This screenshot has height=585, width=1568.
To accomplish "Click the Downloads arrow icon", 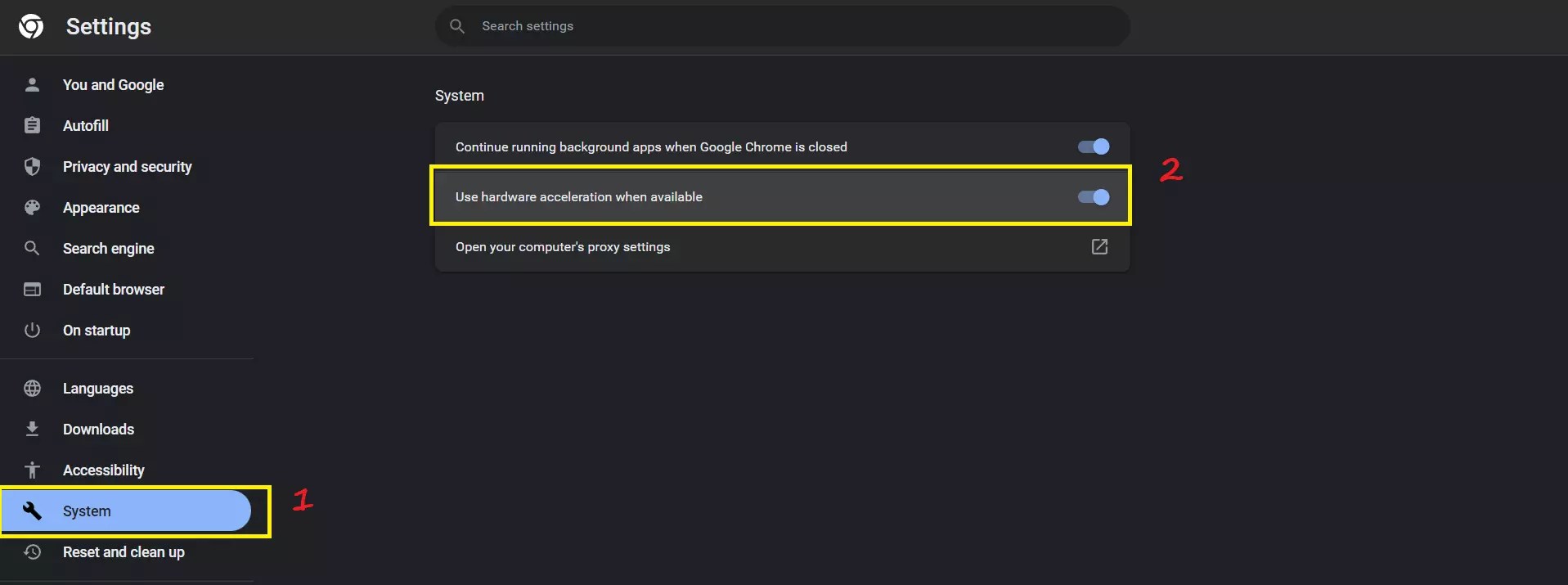I will [31, 429].
